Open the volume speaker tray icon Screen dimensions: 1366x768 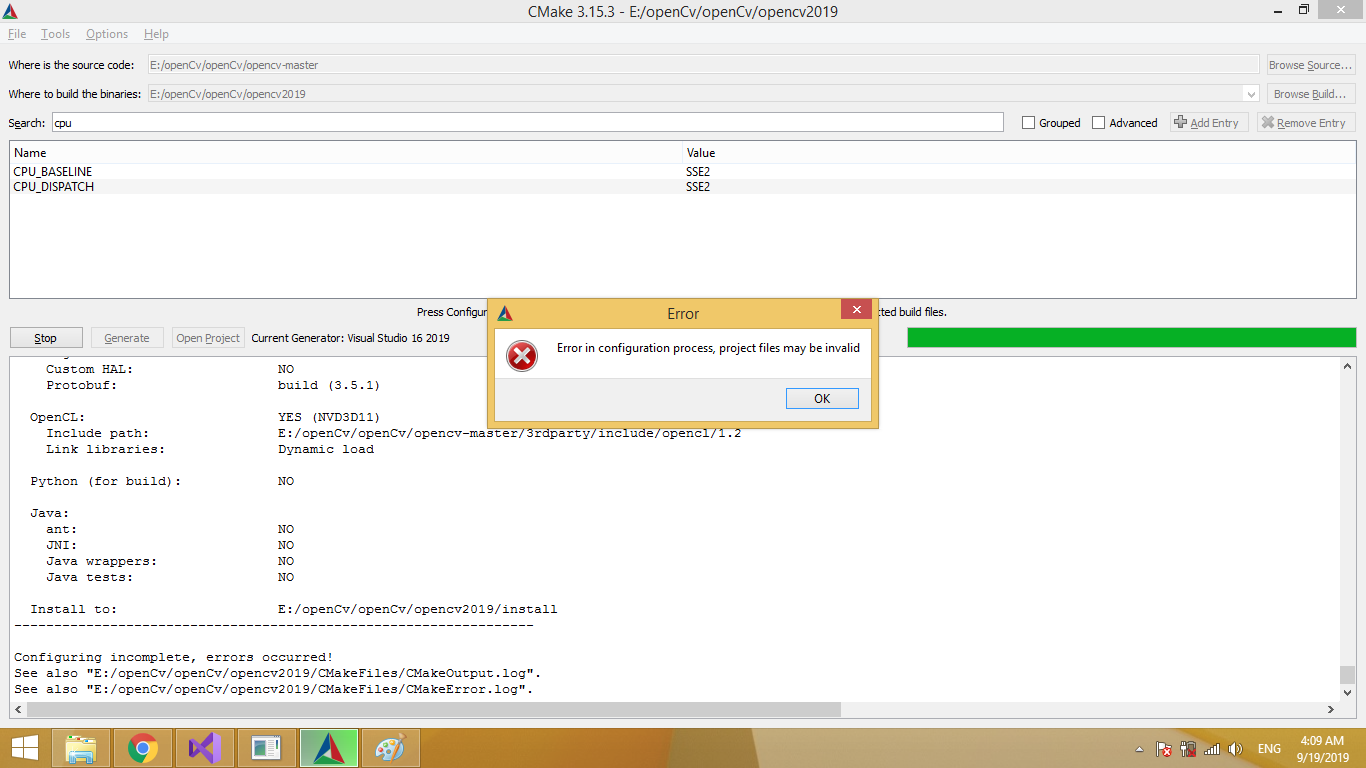click(x=1236, y=749)
